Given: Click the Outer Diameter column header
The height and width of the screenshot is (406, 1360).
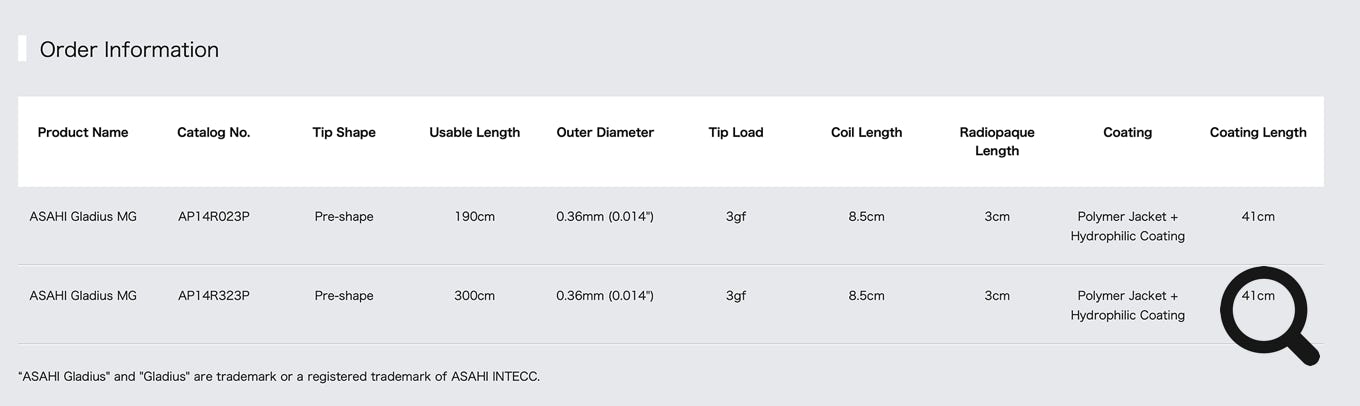Looking at the screenshot, I should click(605, 132).
